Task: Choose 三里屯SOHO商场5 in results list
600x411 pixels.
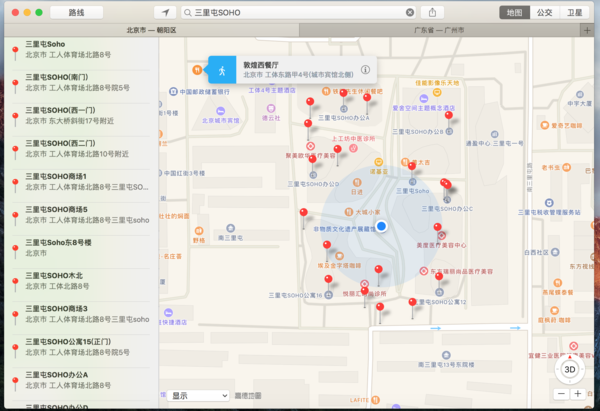Action: [x=80, y=214]
